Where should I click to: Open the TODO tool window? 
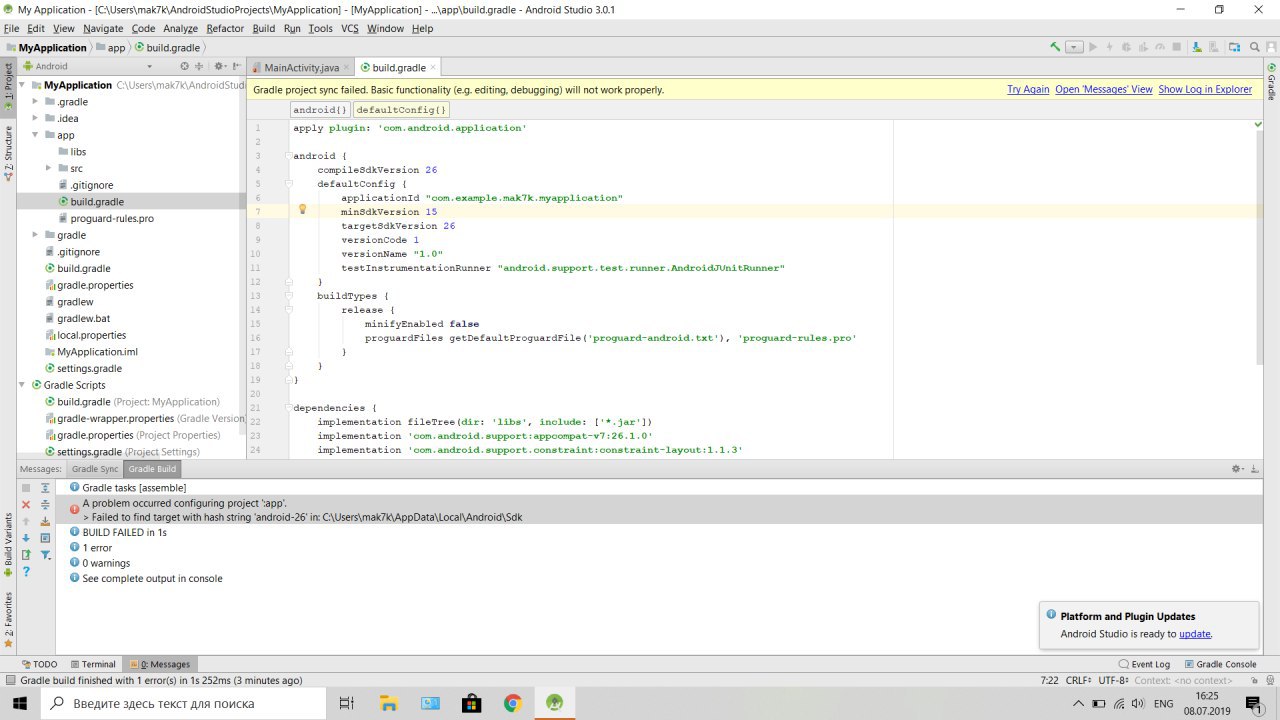pos(40,664)
